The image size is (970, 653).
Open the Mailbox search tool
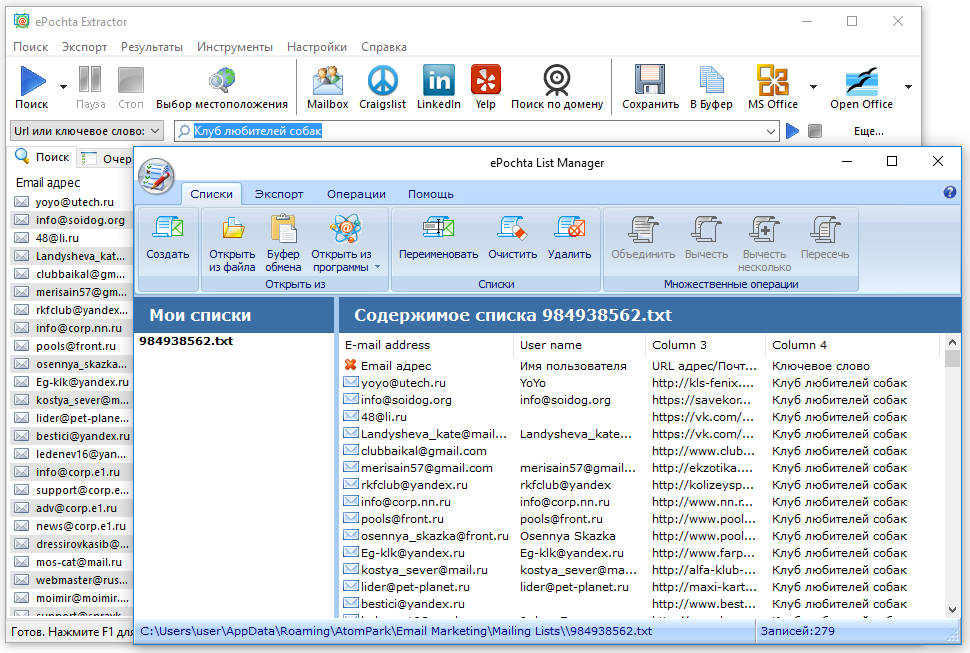(328, 80)
